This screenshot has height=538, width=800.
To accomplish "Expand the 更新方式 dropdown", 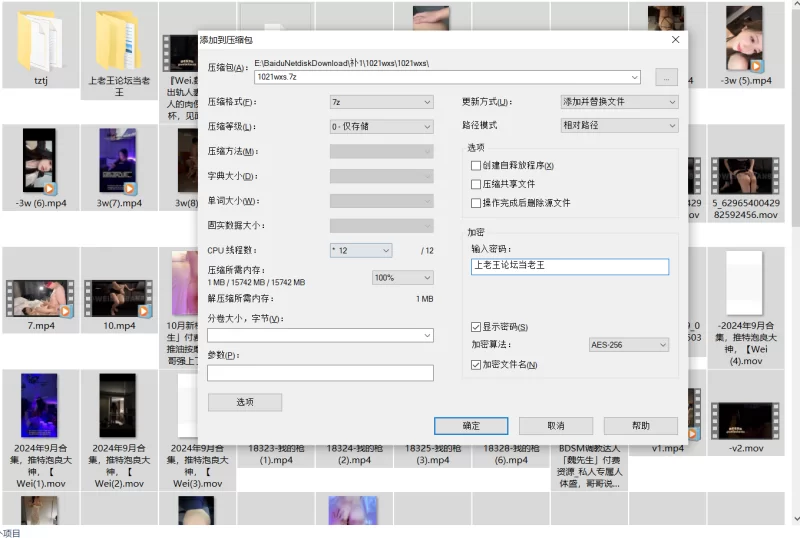I will pyautogui.click(x=619, y=102).
